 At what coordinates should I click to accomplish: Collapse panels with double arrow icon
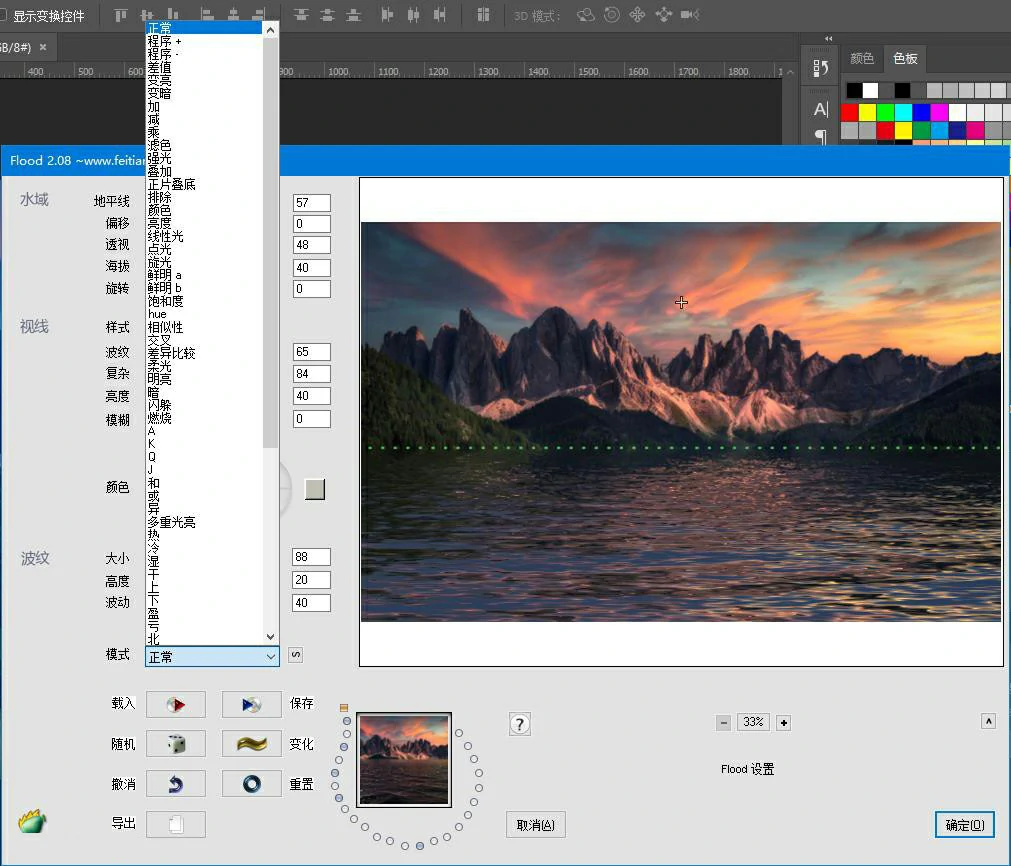point(829,39)
